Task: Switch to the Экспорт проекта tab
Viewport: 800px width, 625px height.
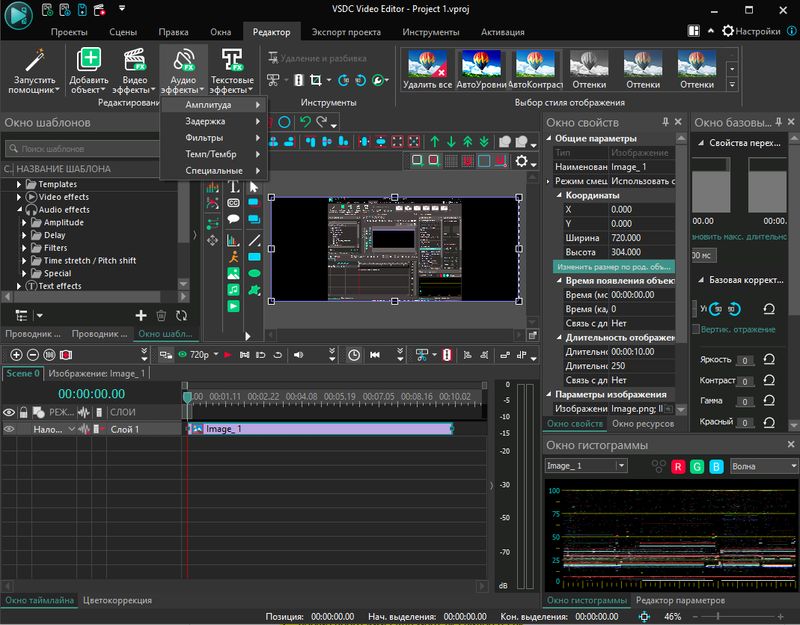Action: (346, 31)
